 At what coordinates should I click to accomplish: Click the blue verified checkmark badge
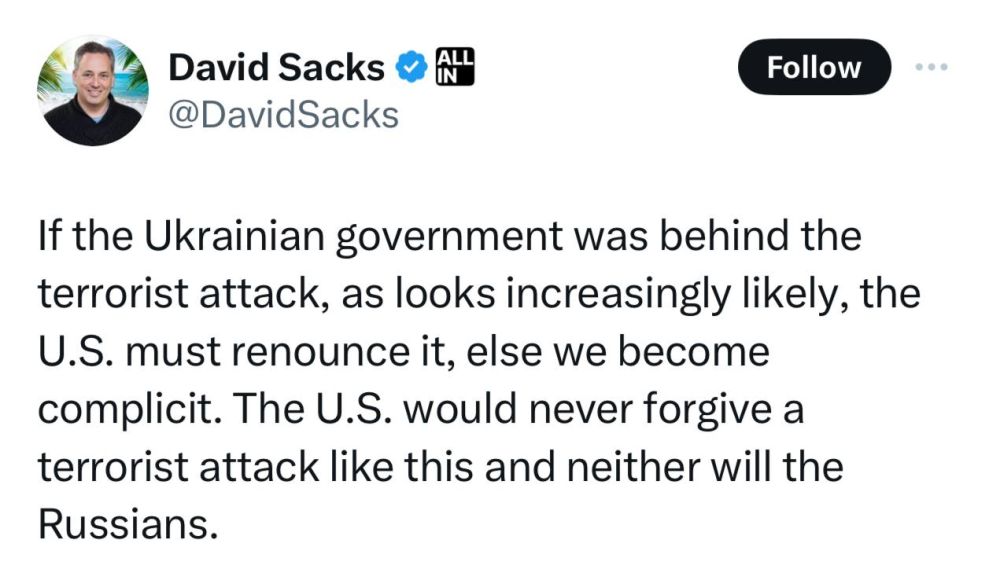(x=411, y=67)
